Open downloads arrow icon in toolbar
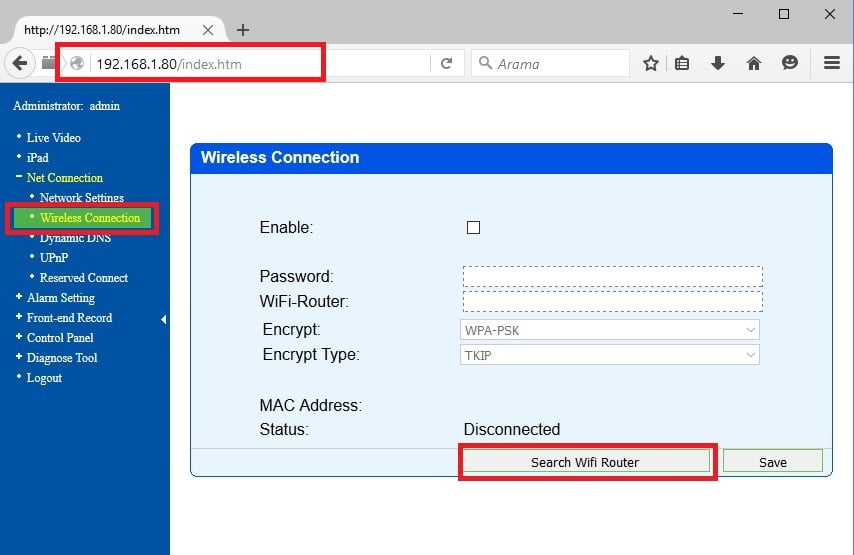Viewport: 854px width, 555px height. pyautogui.click(x=718, y=63)
